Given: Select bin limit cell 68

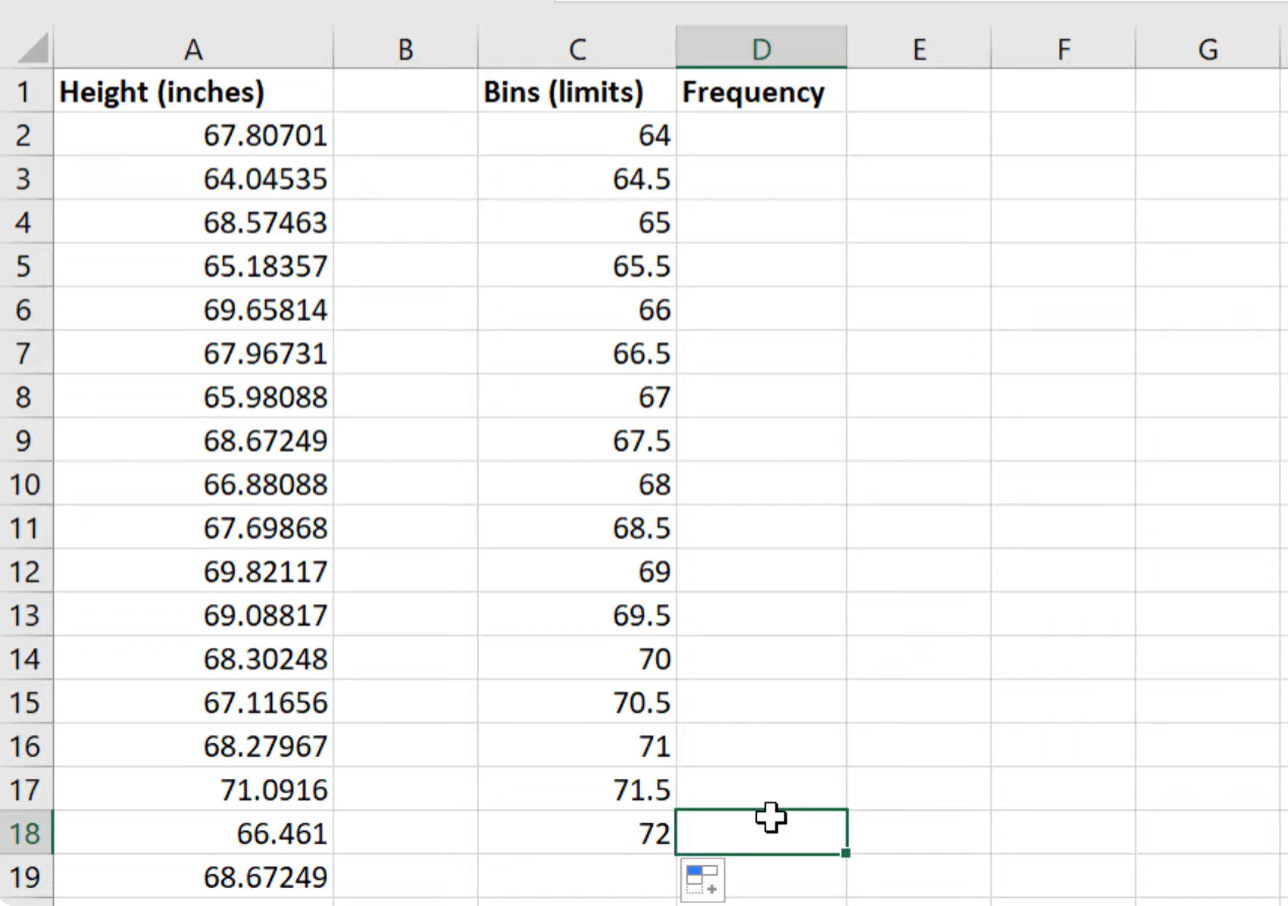Looking at the screenshot, I should (577, 485).
